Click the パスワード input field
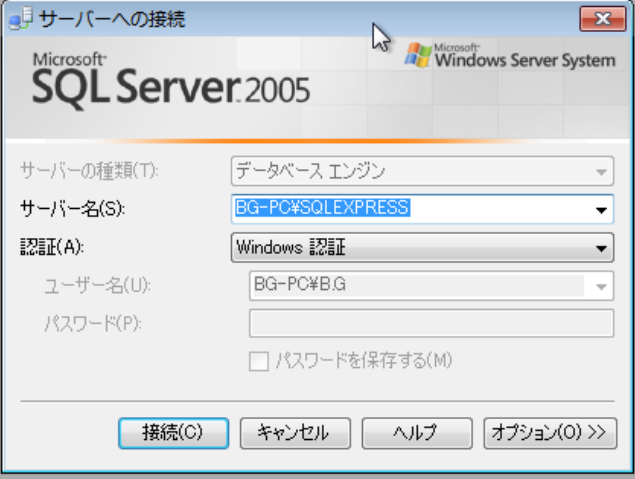This screenshot has height=479, width=635. 431,324
